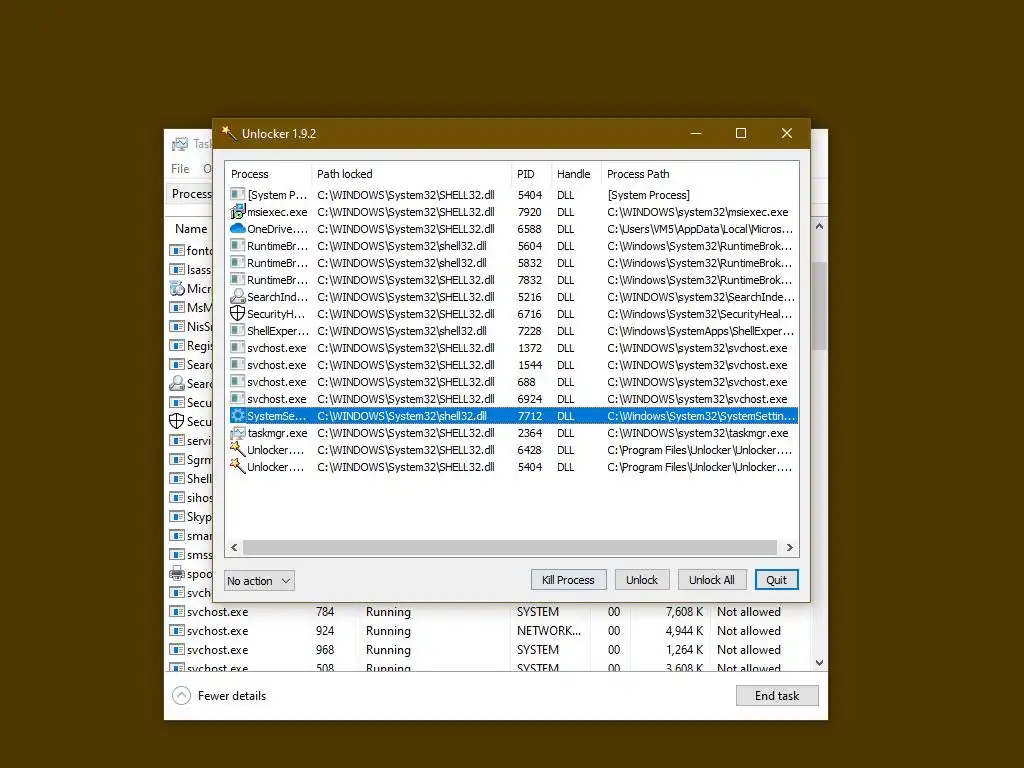This screenshot has width=1024, height=768.
Task: Open the No action dropdown
Action: click(x=259, y=581)
